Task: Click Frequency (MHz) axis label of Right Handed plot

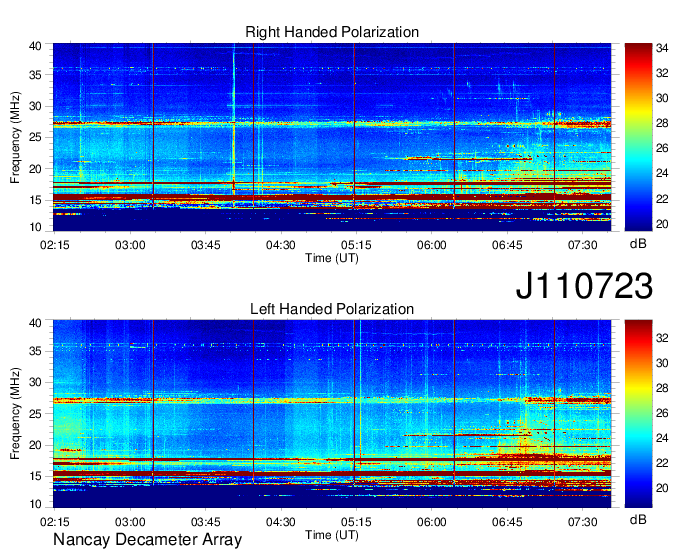Action: coord(15,137)
